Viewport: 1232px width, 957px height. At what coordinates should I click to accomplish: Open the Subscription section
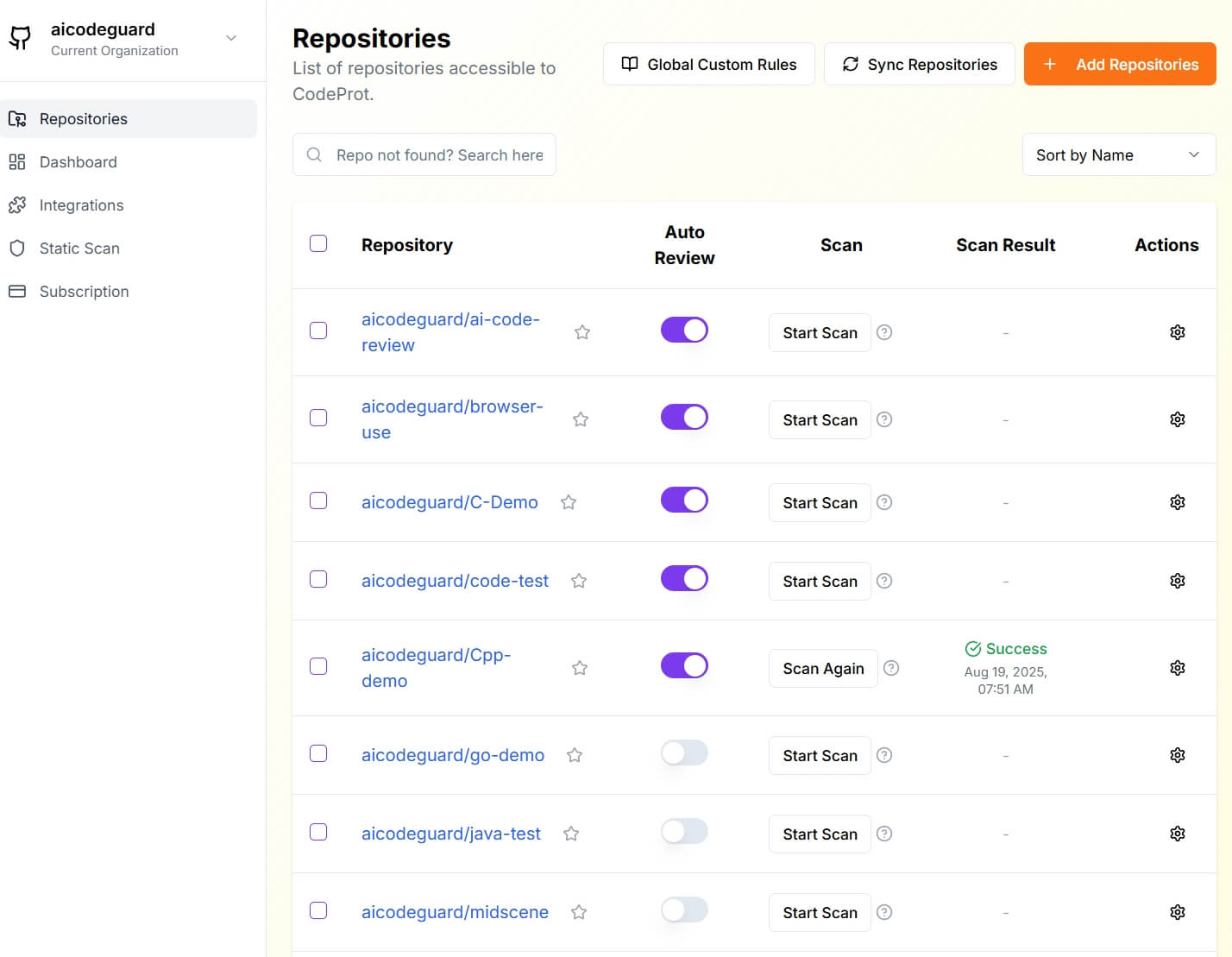point(83,291)
